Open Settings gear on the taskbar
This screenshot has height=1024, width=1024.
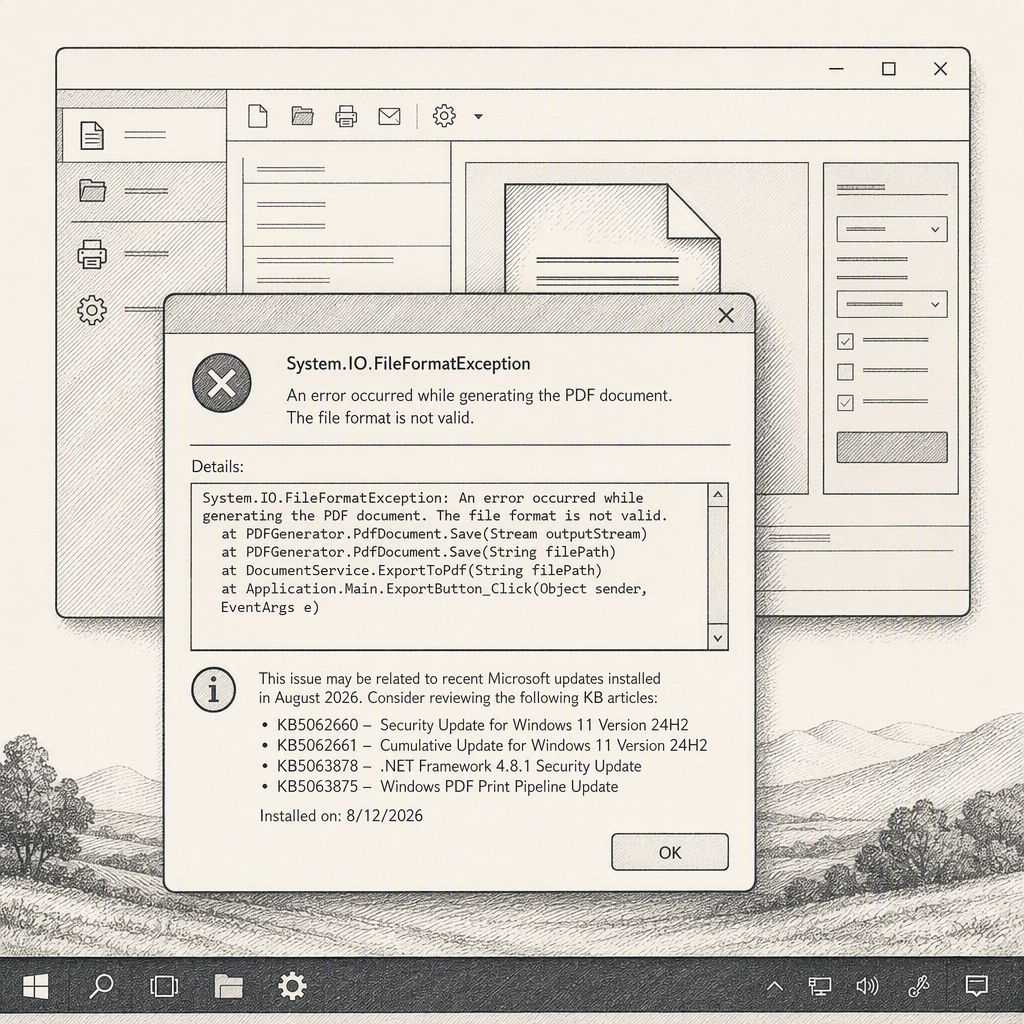[292, 986]
